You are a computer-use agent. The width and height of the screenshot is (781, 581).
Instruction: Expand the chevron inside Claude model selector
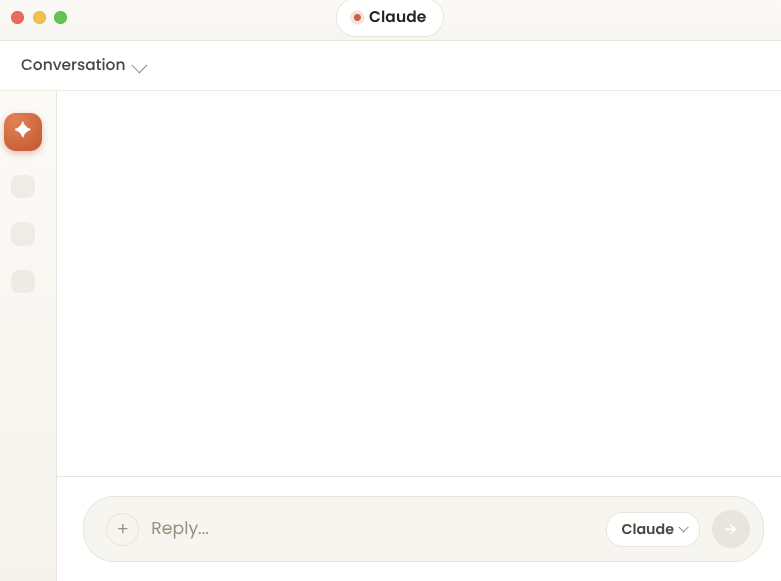tap(683, 530)
